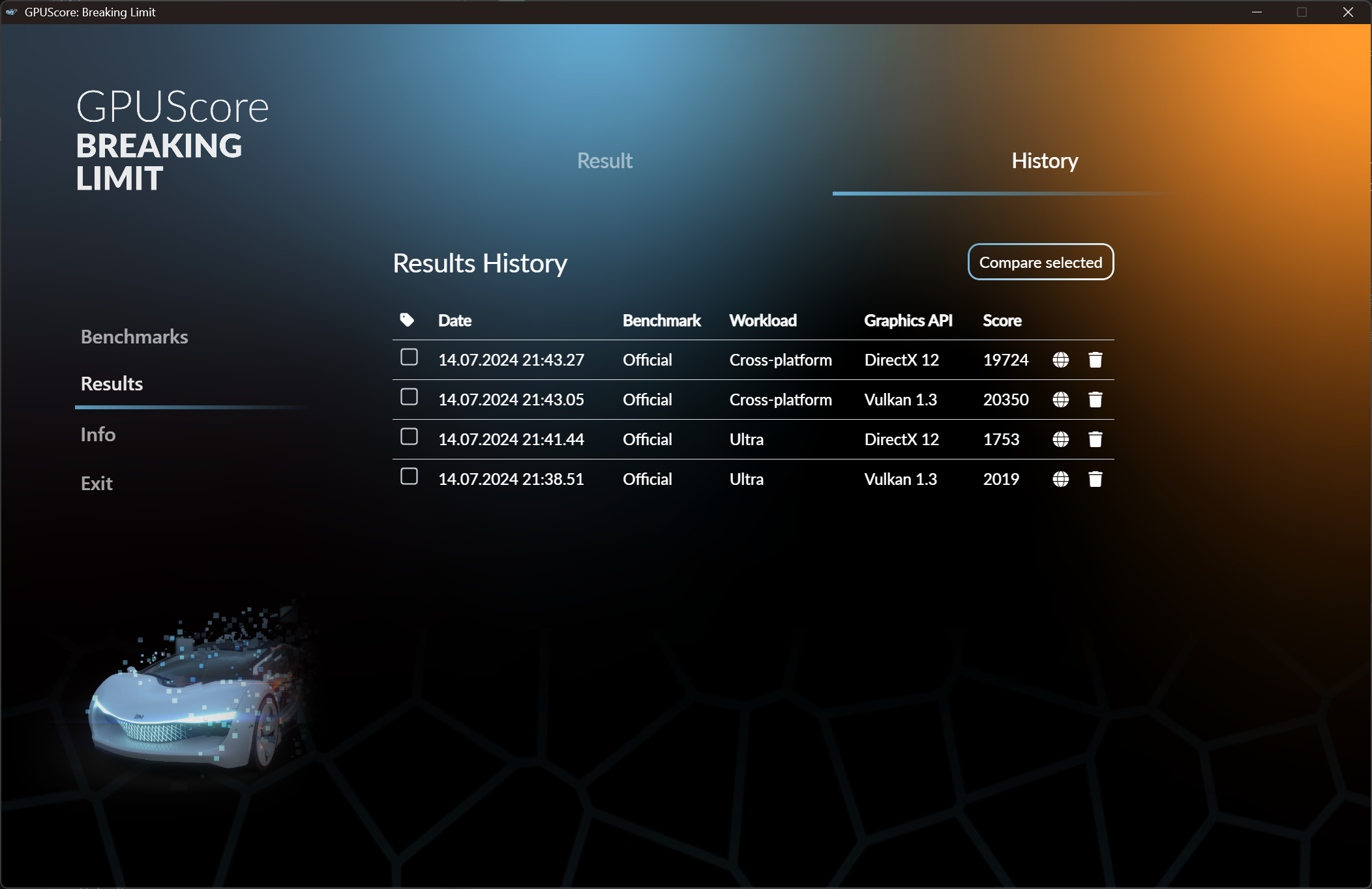
Task: Tick checkbox for 21:41.44 Ultra result
Action: [x=409, y=437]
